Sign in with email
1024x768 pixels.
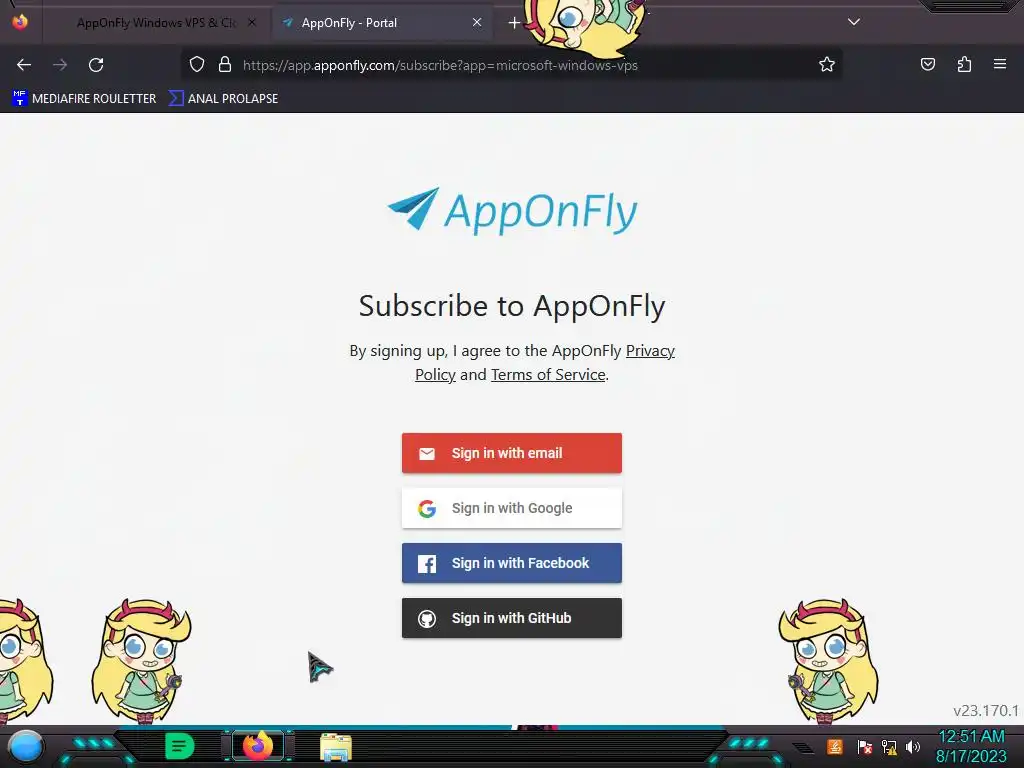[512, 453]
